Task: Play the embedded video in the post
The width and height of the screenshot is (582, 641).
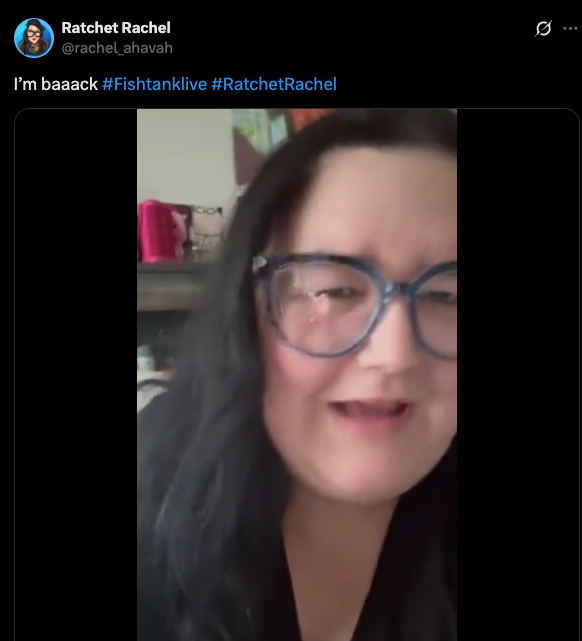Action: pyautogui.click(x=297, y=374)
